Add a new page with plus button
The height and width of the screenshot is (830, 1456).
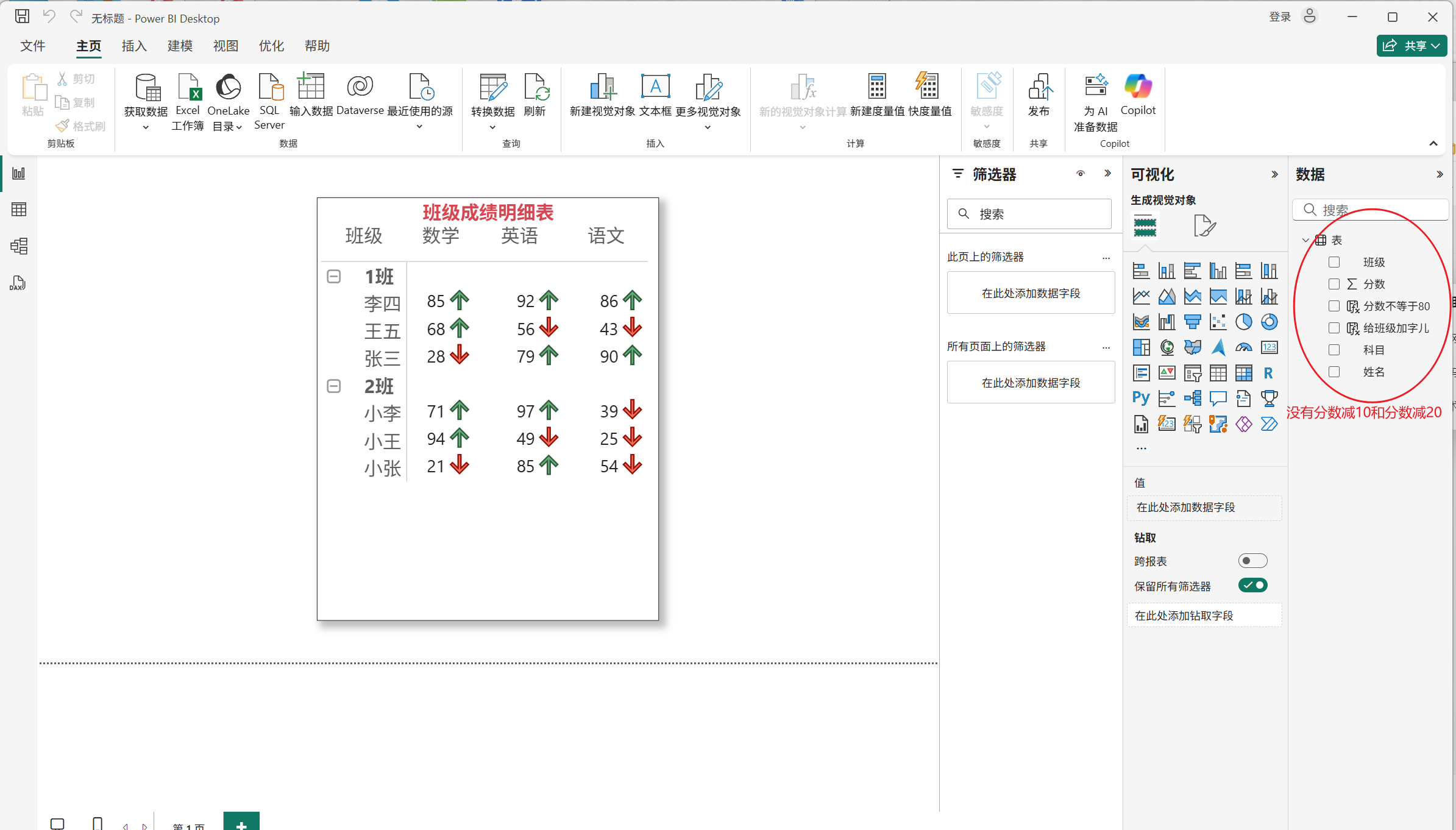point(241,823)
